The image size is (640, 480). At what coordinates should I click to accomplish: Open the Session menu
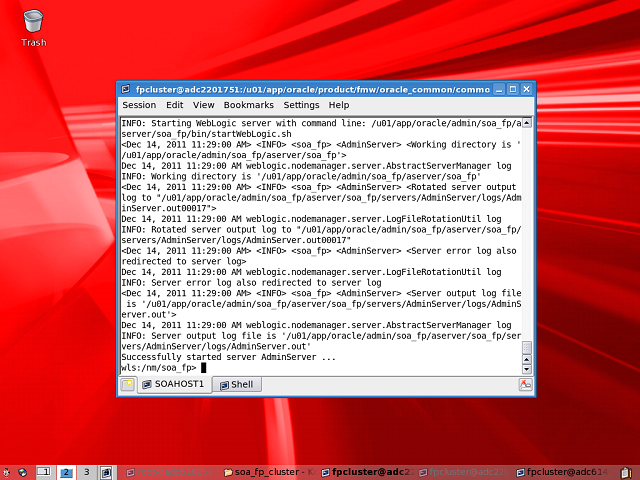click(x=139, y=105)
